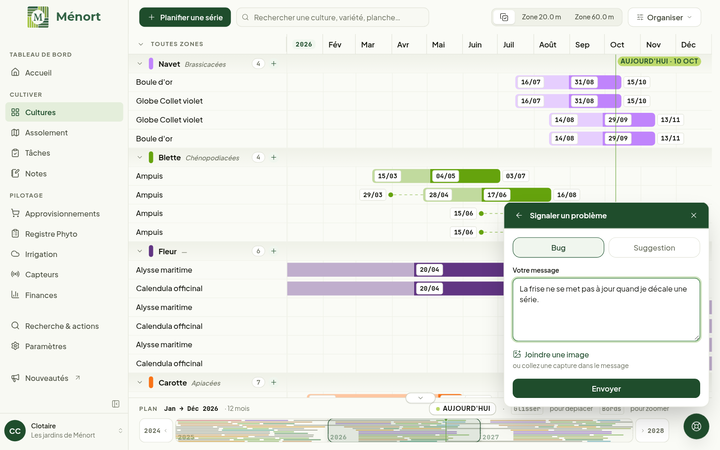The height and width of the screenshot is (450, 720).
Task: Click the 04/05 date on the first Ampuis bar
Action: point(445,176)
